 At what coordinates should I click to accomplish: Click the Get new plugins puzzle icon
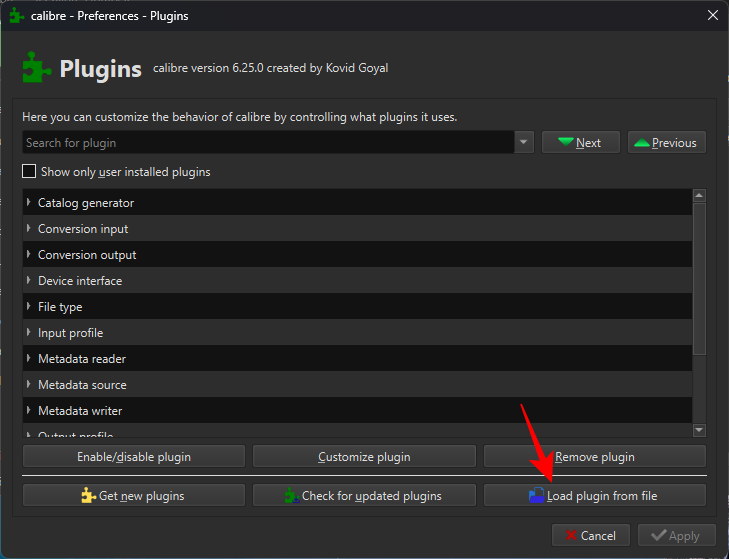coord(87,495)
